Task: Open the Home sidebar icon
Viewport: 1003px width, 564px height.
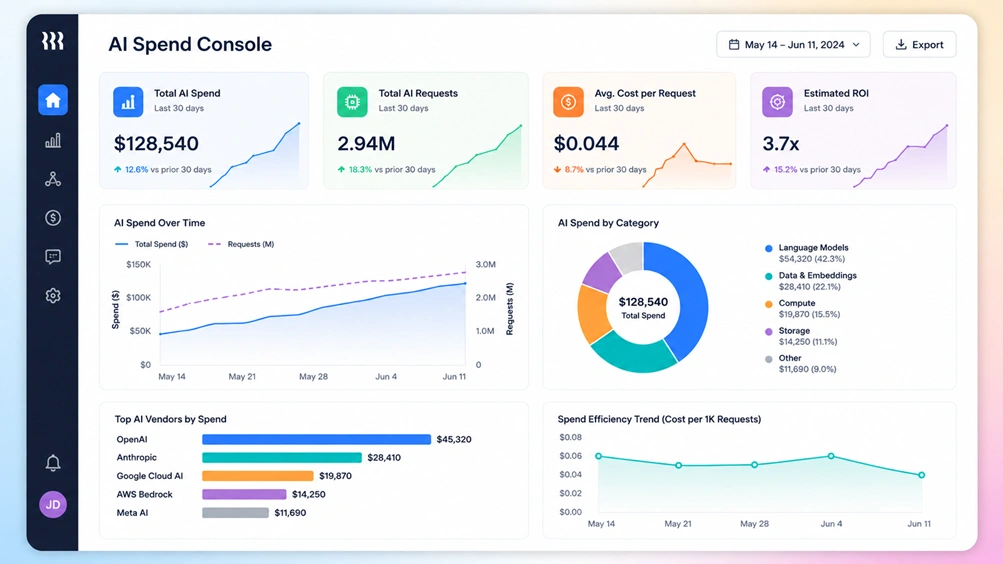Action: click(x=53, y=100)
